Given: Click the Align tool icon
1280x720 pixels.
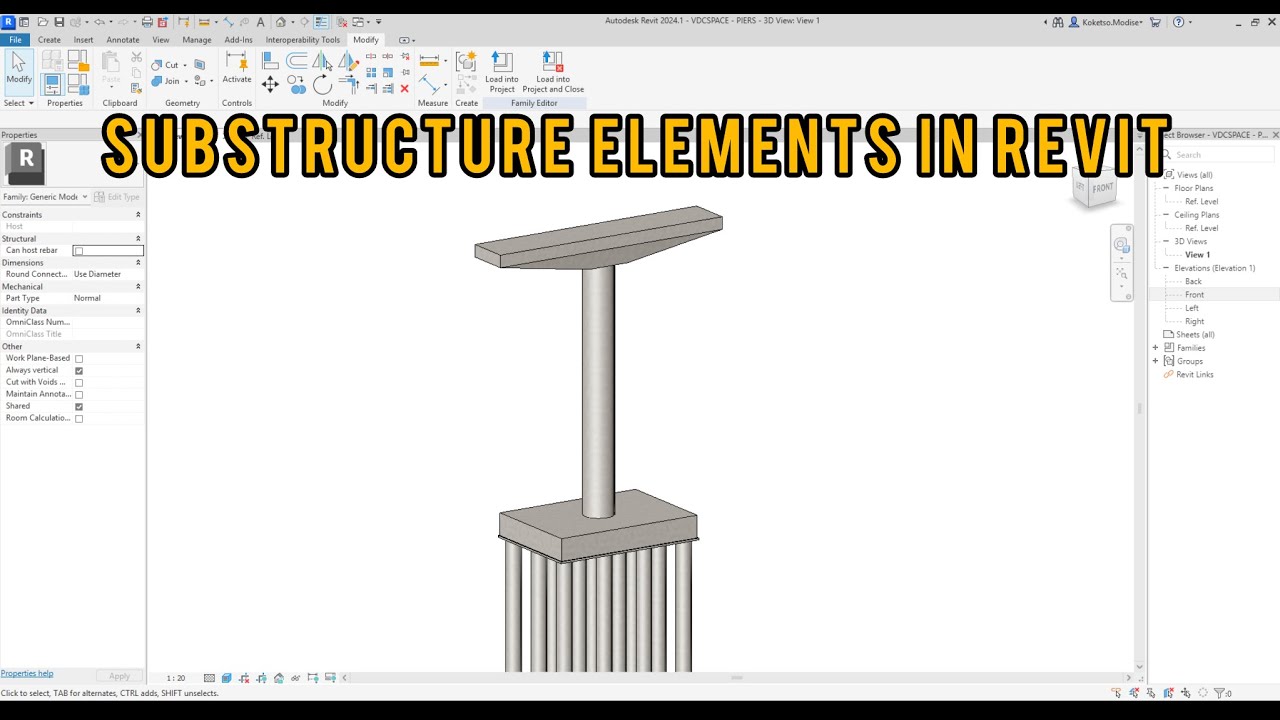Looking at the screenshot, I should [x=270, y=61].
